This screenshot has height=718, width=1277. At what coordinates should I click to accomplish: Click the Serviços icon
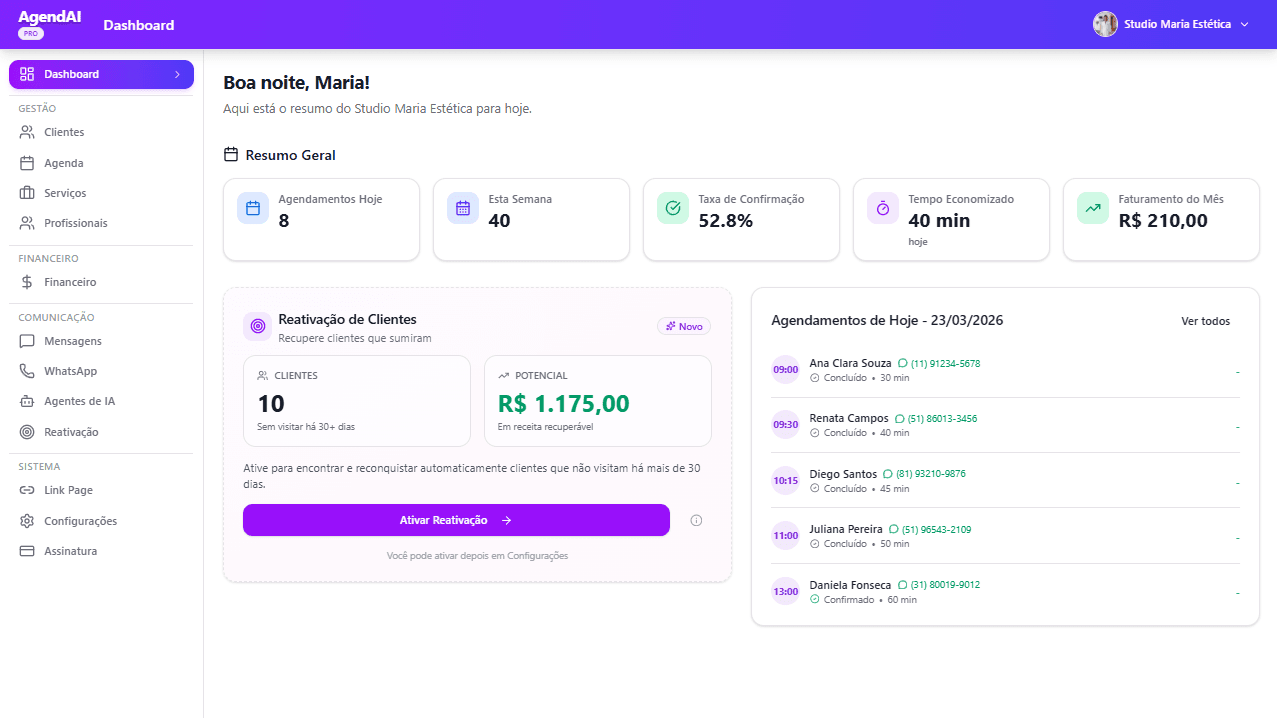[27, 192]
